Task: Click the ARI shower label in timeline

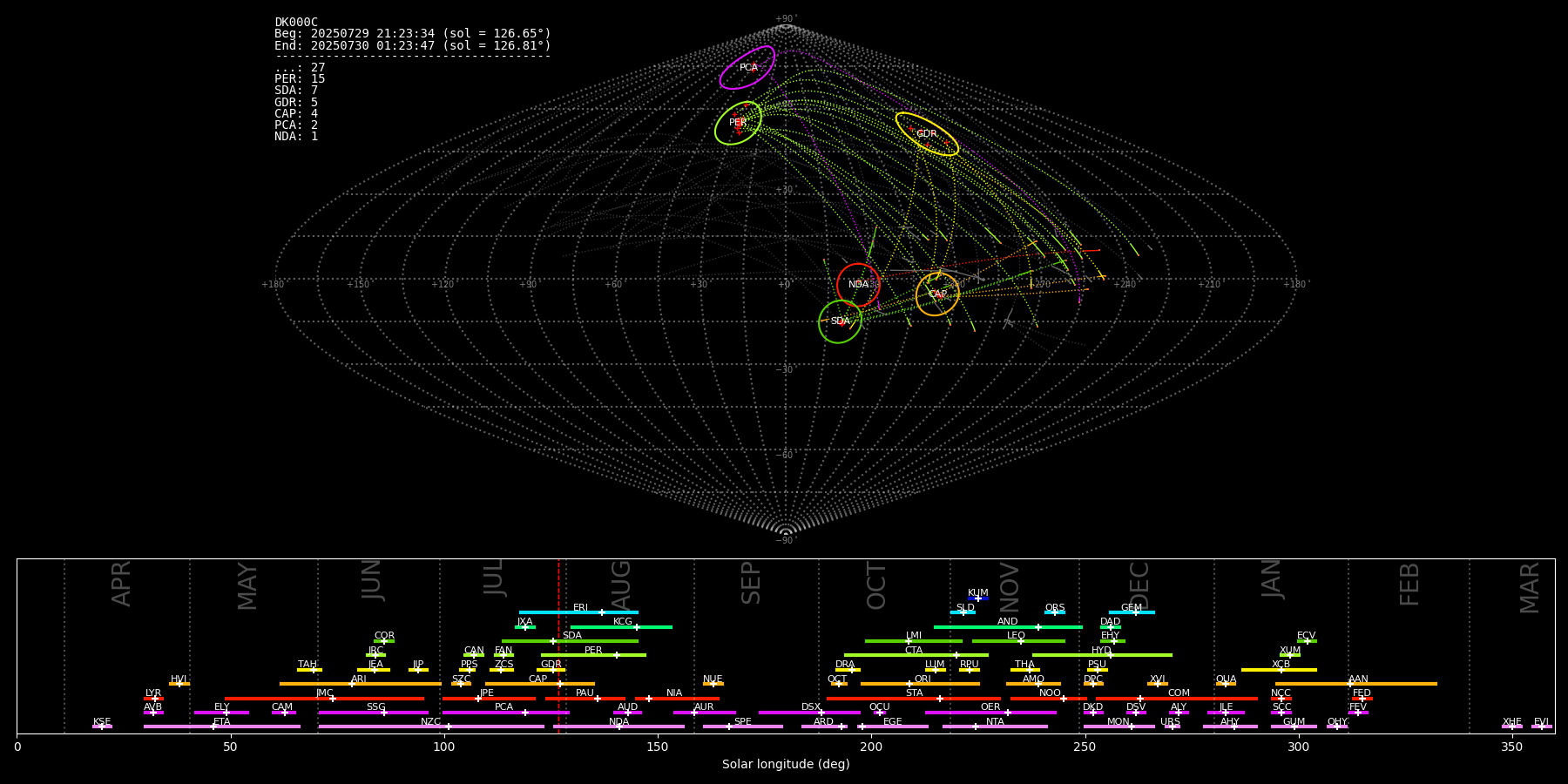Action: pyautogui.click(x=359, y=679)
